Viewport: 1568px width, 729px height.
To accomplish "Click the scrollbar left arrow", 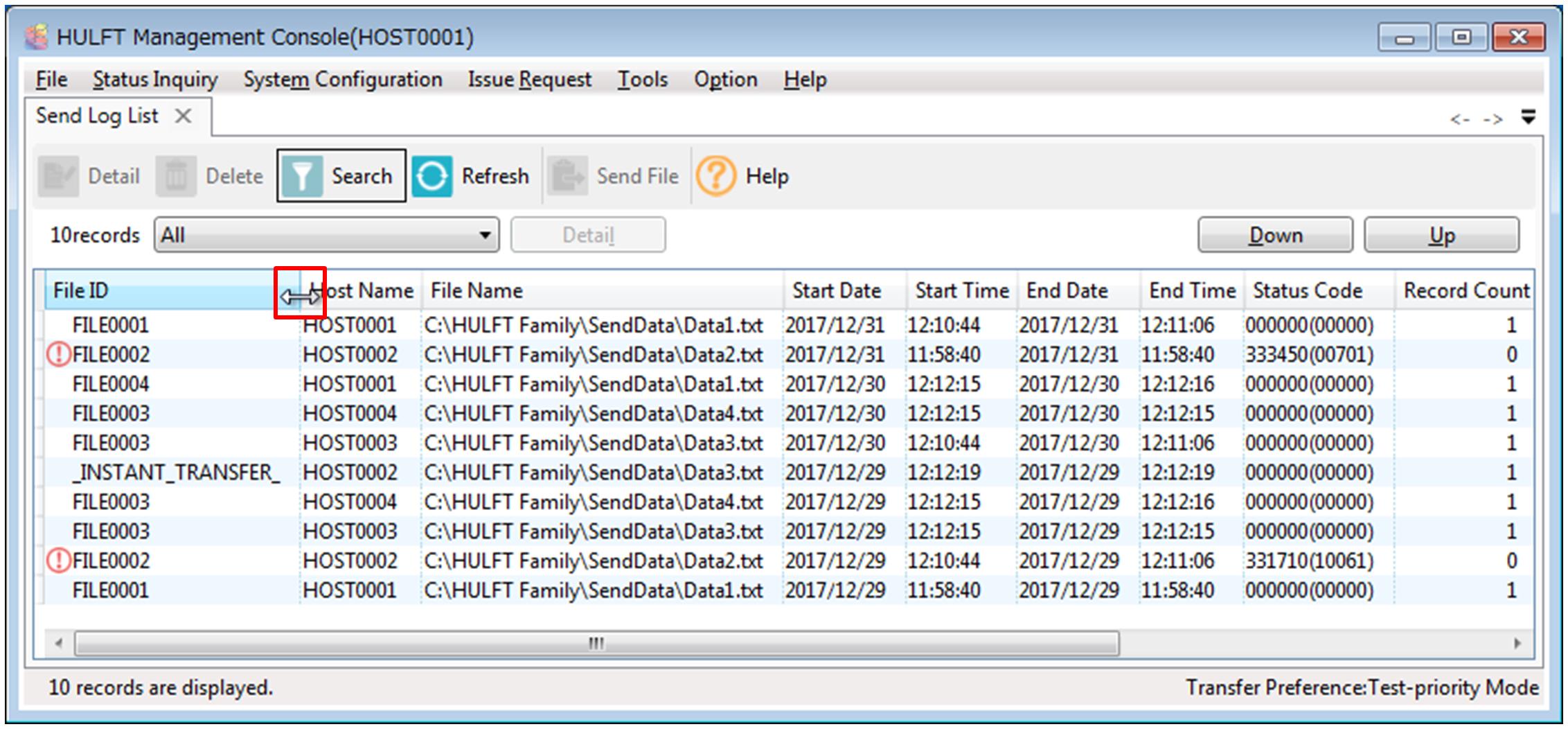I will [59, 643].
